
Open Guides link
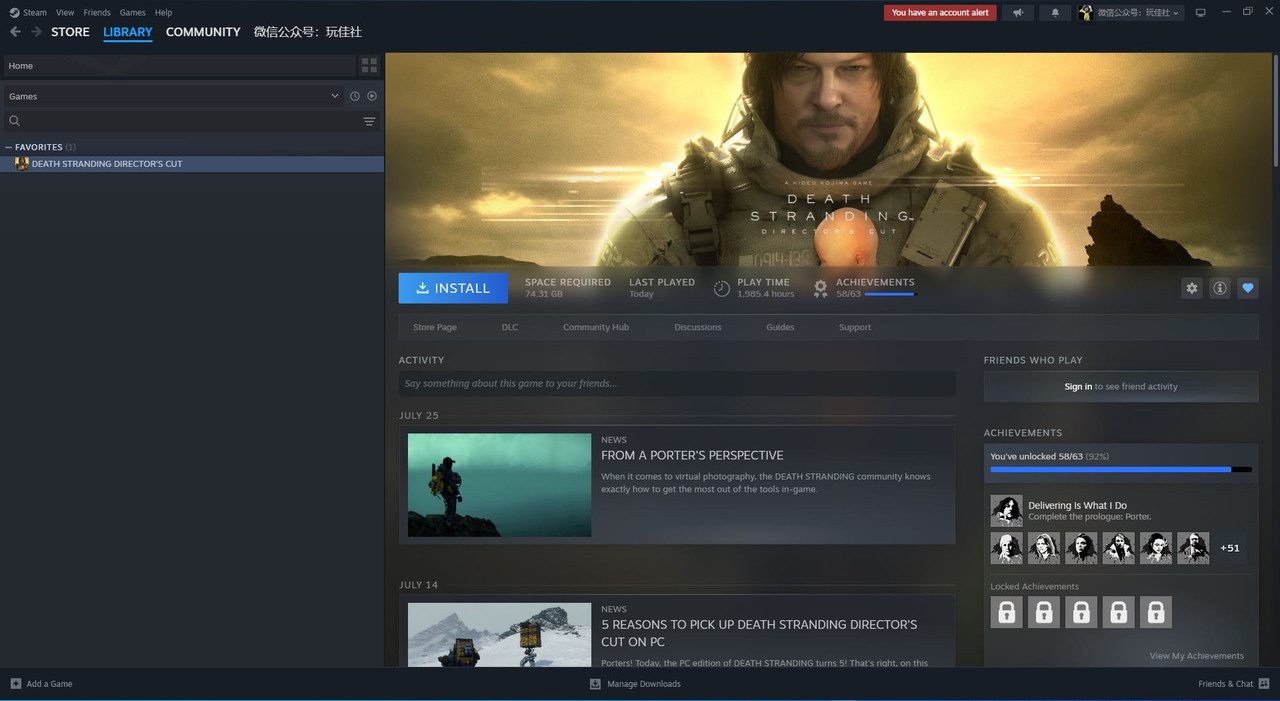click(781, 327)
